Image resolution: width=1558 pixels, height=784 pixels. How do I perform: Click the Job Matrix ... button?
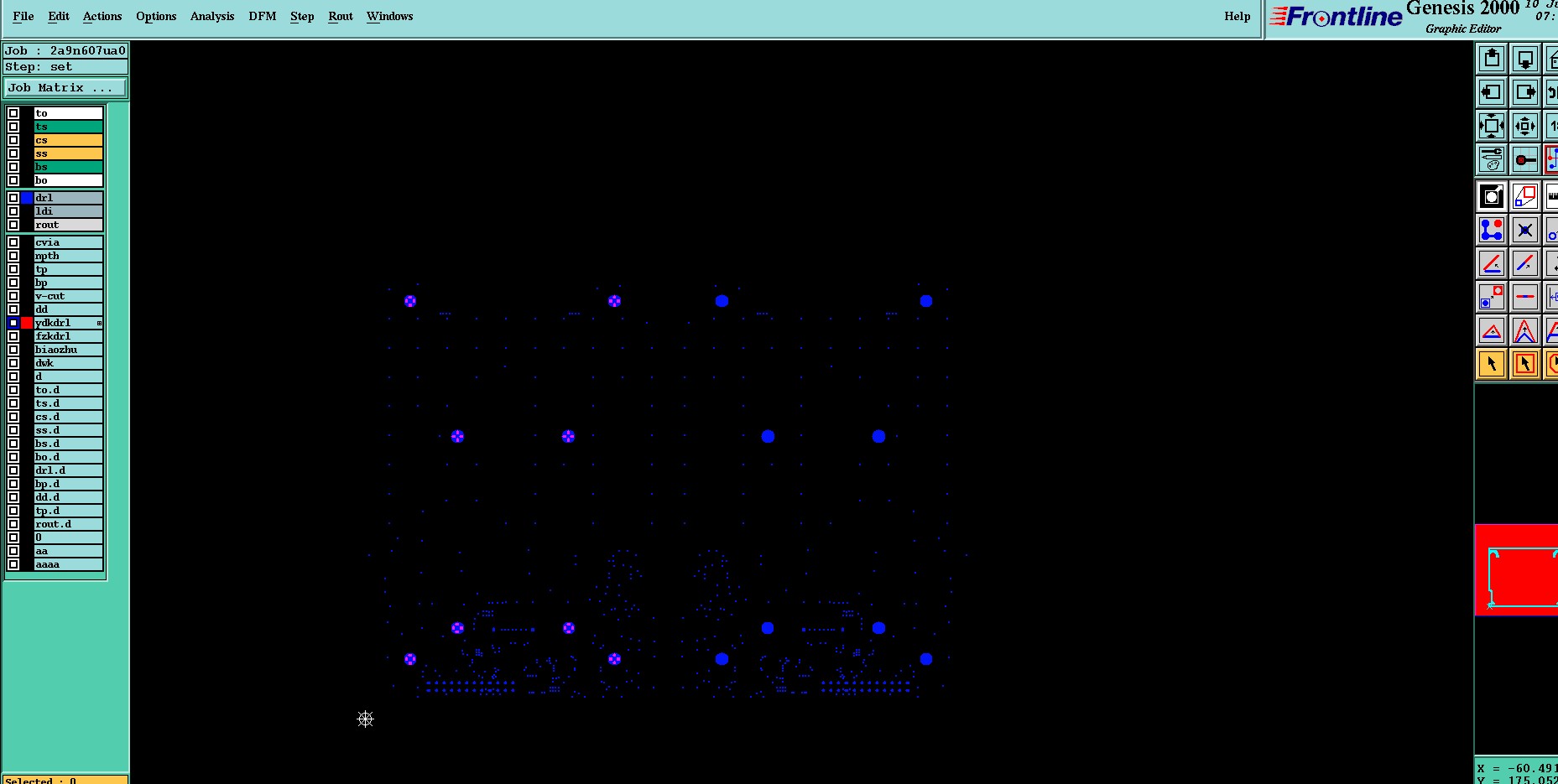pos(65,88)
